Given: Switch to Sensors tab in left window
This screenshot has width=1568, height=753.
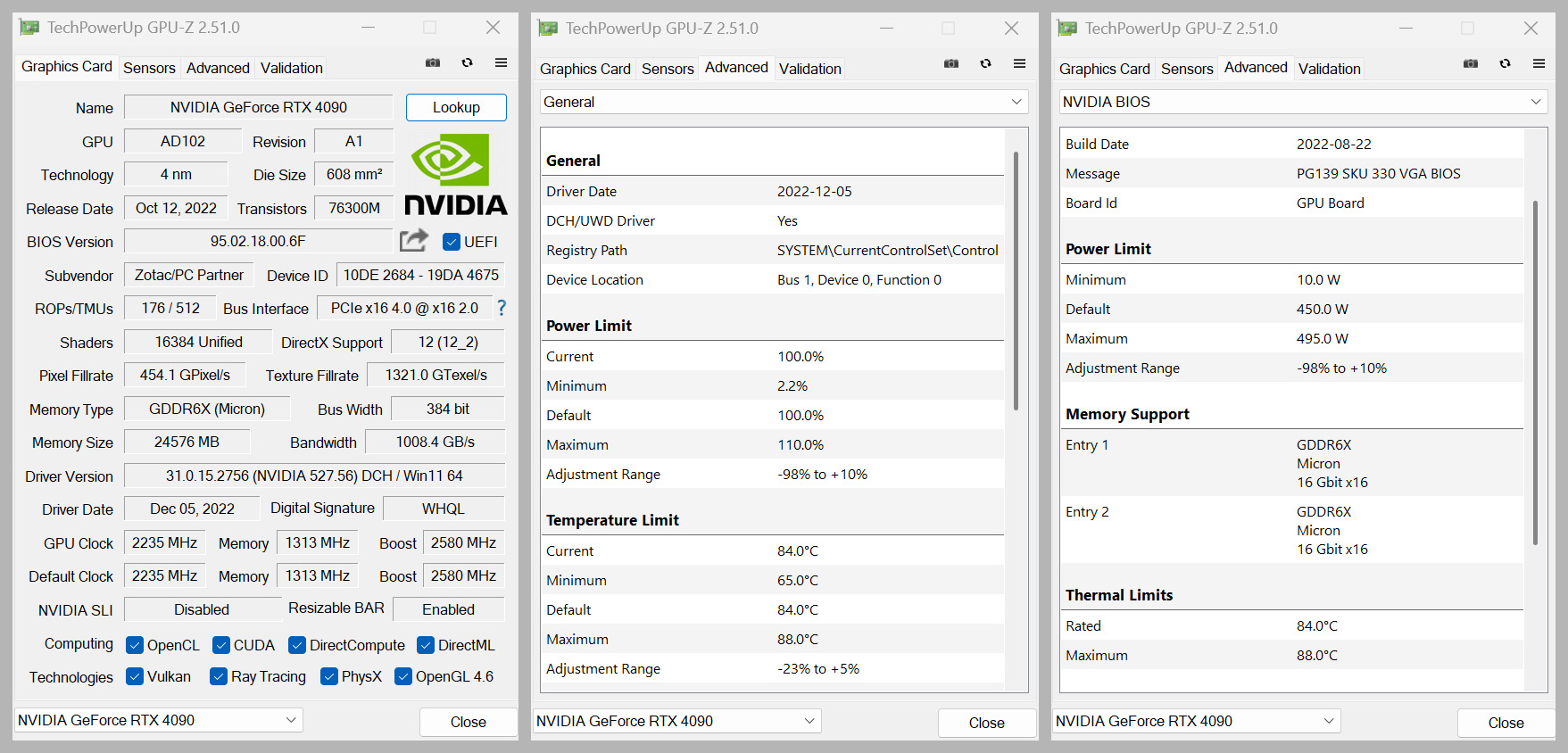Looking at the screenshot, I should pyautogui.click(x=149, y=68).
